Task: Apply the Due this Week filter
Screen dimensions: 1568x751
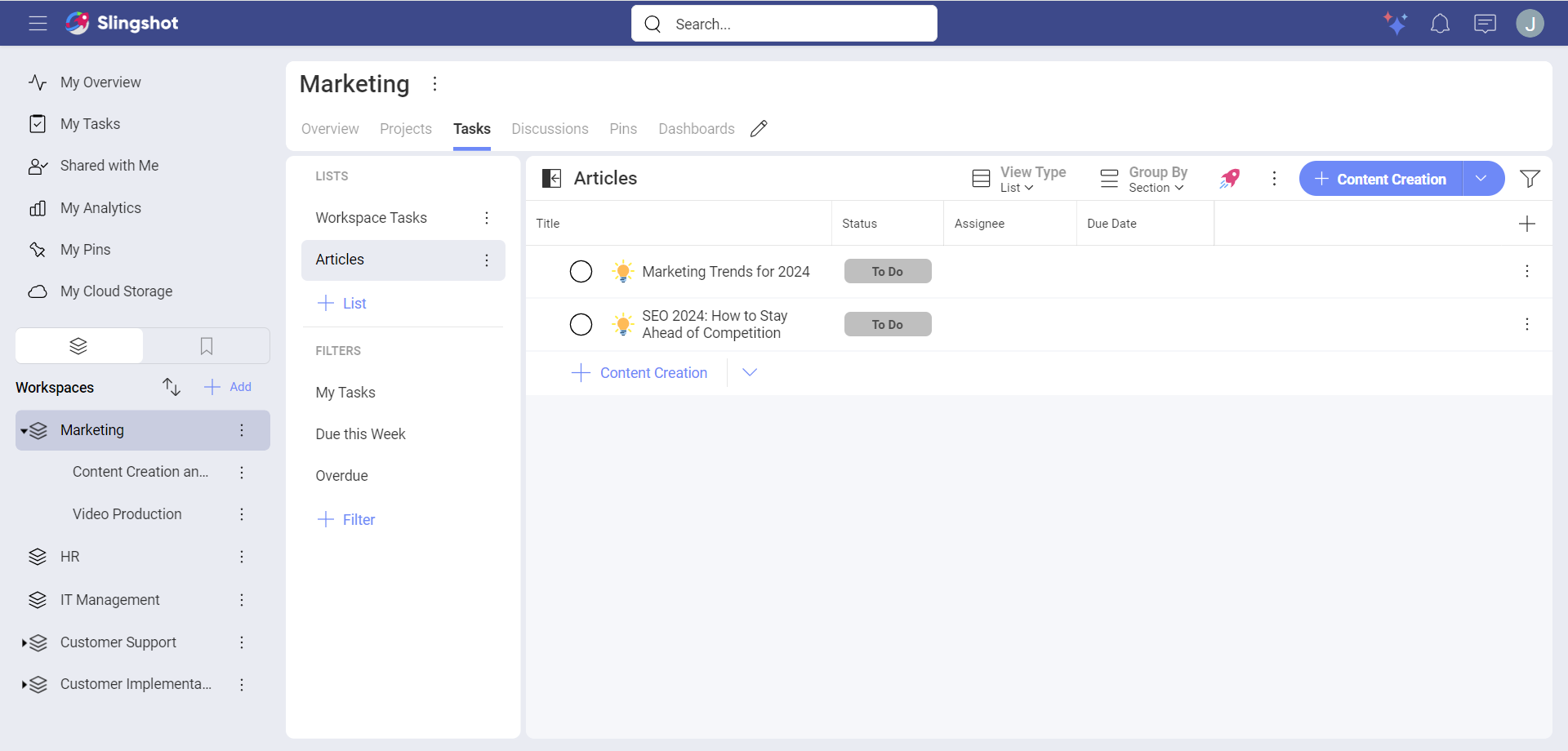Action: (360, 434)
